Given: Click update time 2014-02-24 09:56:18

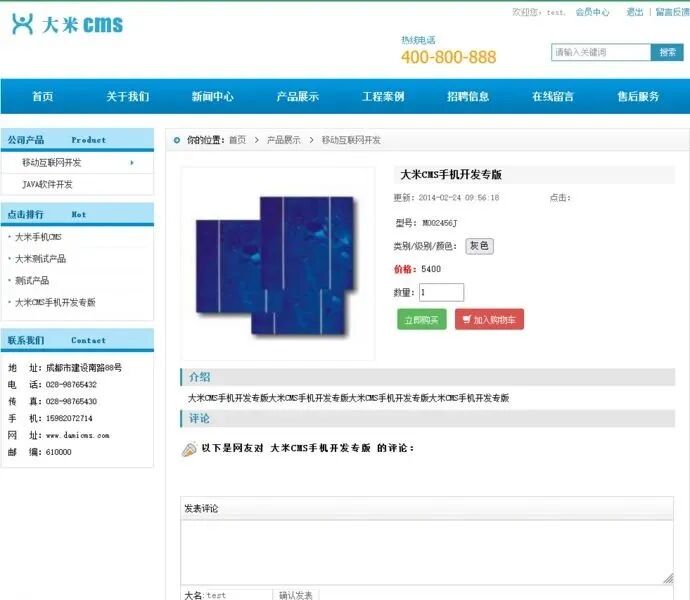Looking at the screenshot, I should coord(459,198).
